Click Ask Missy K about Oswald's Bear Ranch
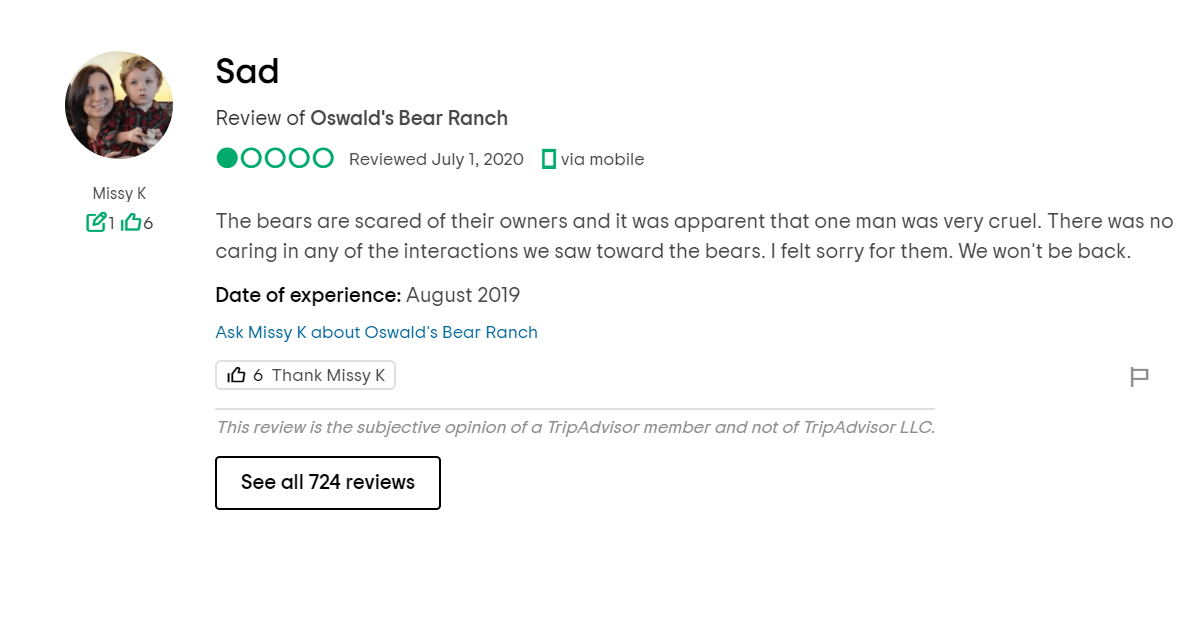This screenshot has width=1197, height=625. tap(376, 332)
